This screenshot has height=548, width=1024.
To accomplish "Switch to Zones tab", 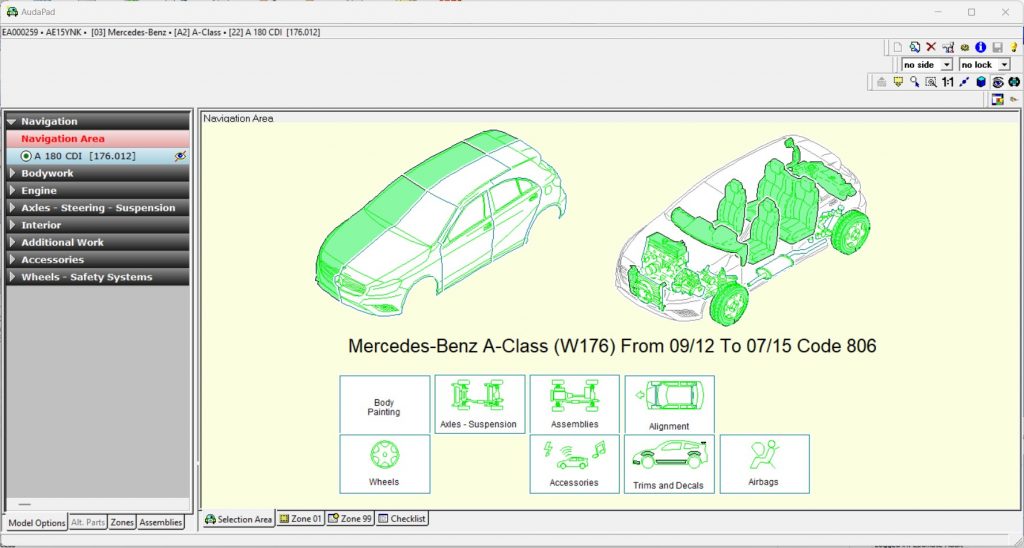I will [x=122, y=523].
